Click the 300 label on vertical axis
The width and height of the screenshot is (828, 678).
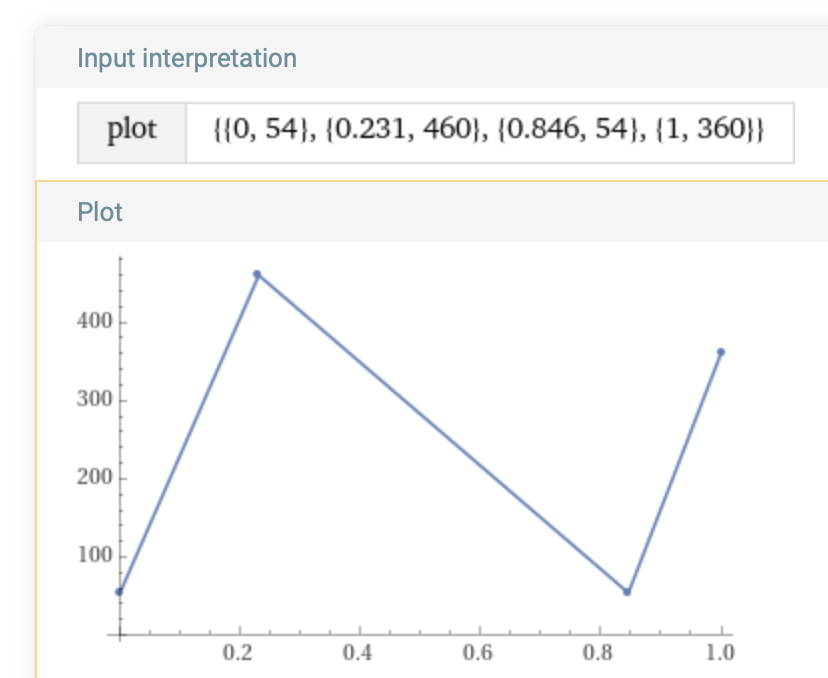[x=93, y=401]
